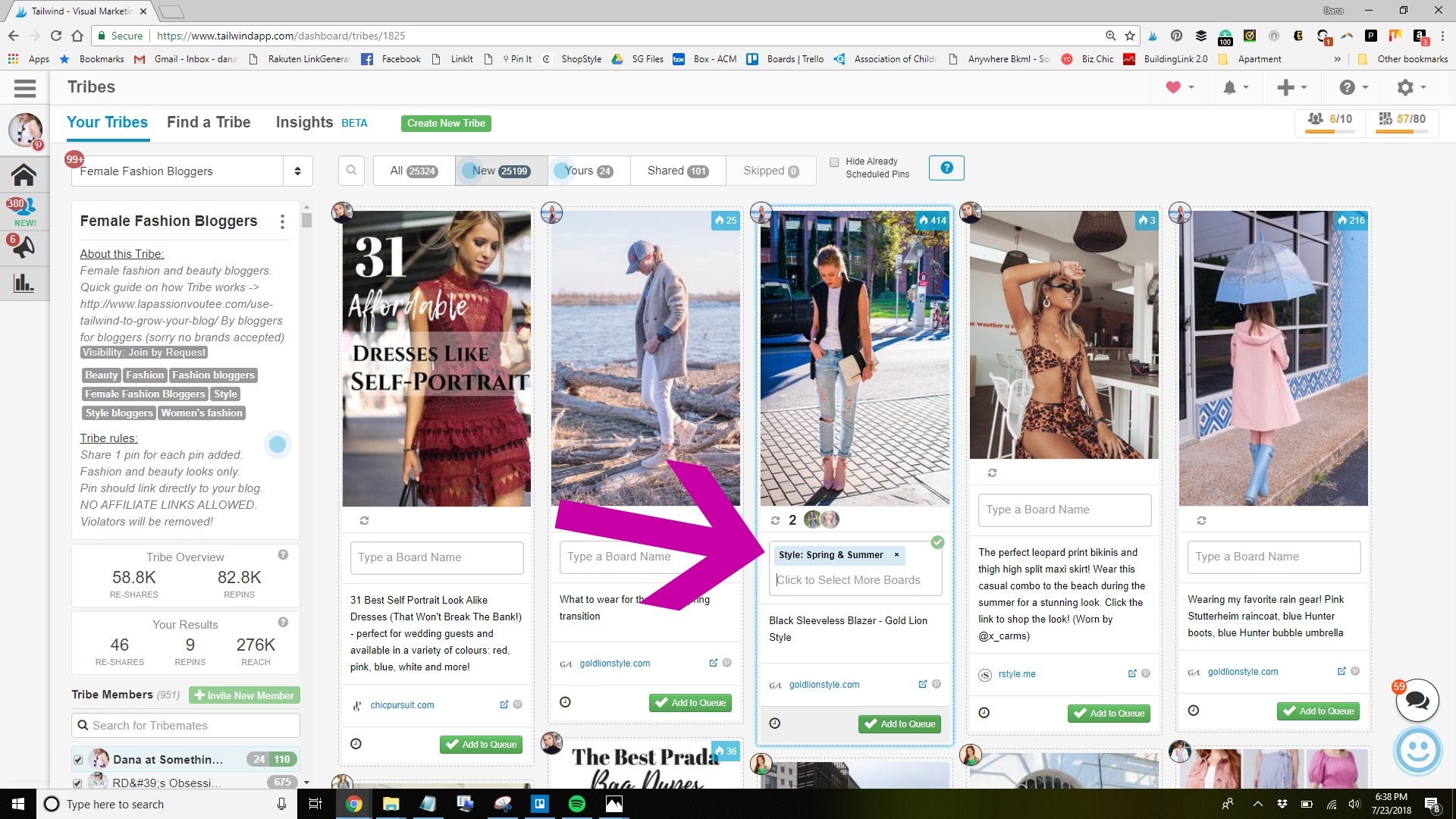Select the Shared 101 filter
Viewport: 1456px width, 819px height.
tap(678, 171)
